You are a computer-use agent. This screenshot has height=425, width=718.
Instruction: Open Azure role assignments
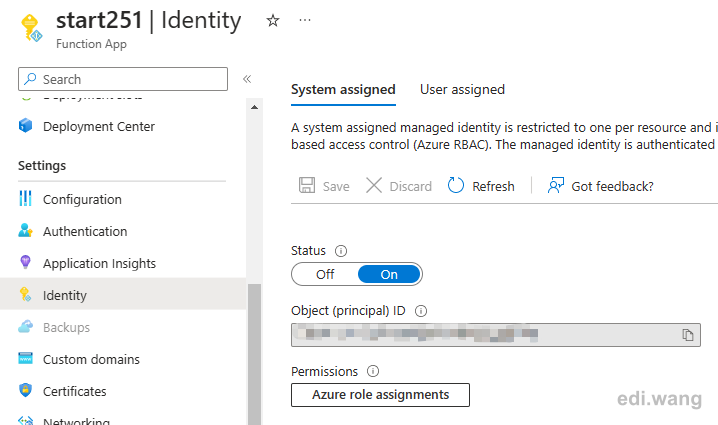(x=381, y=395)
